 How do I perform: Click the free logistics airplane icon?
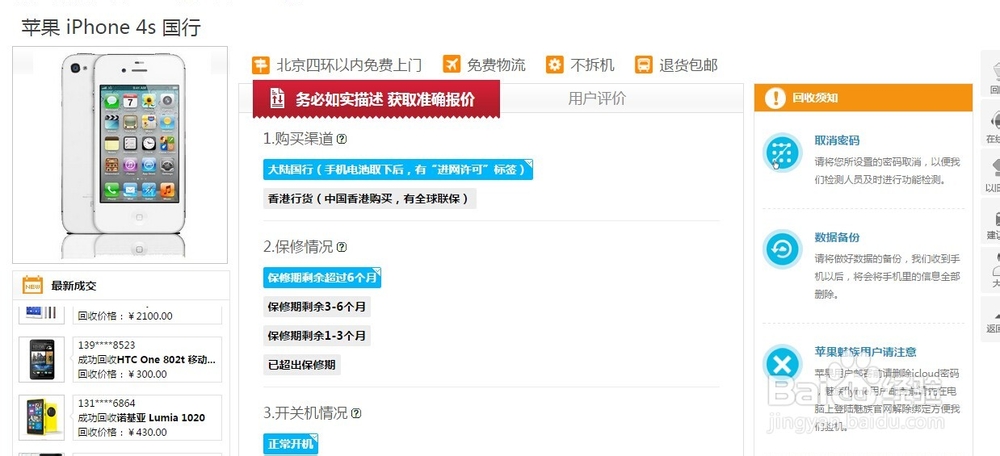[x=452, y=64]
